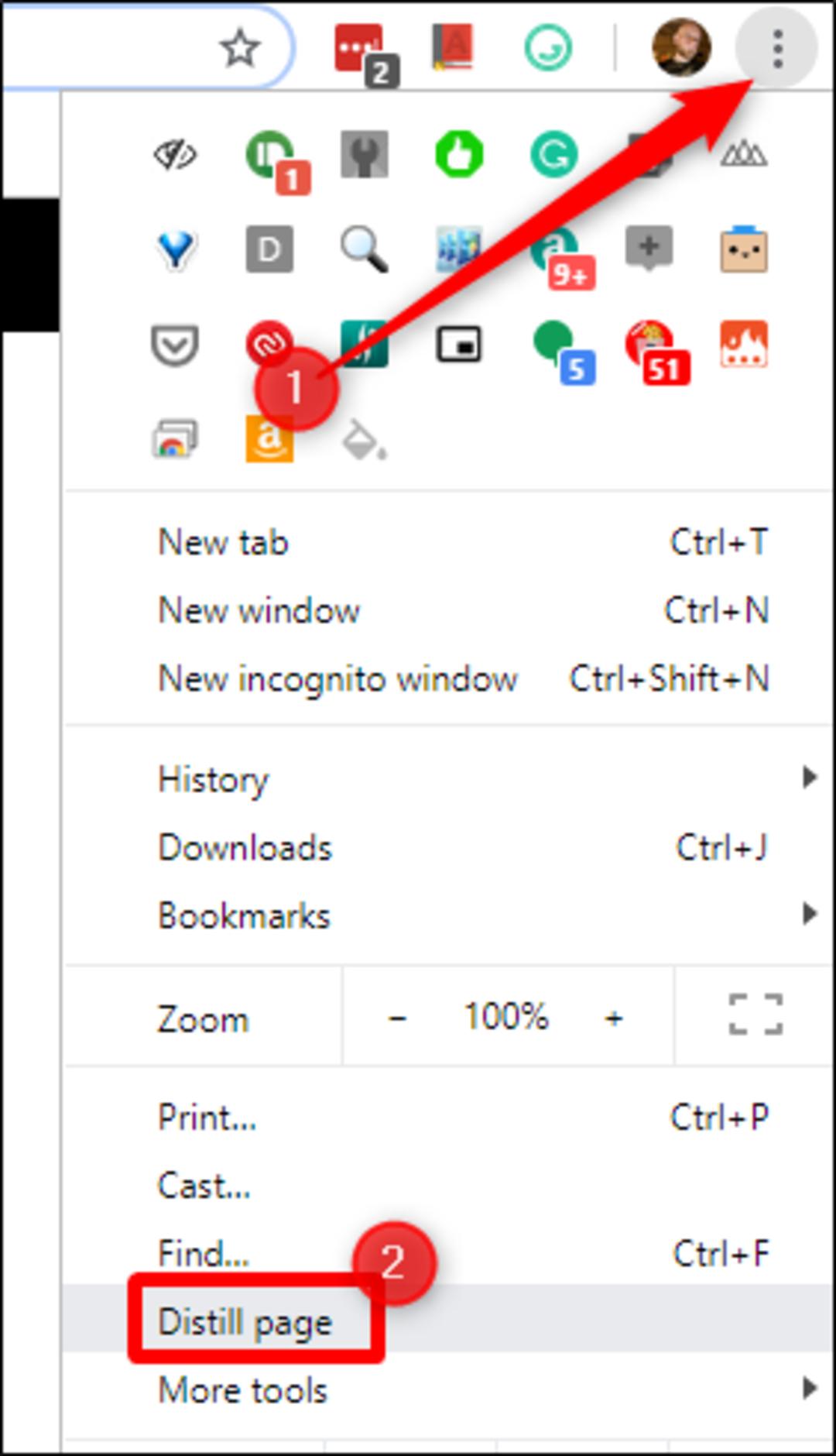Open the three-dot Chrome menu button
Image resolution: width=836 pixels, height=1456 pixels.
777,48
